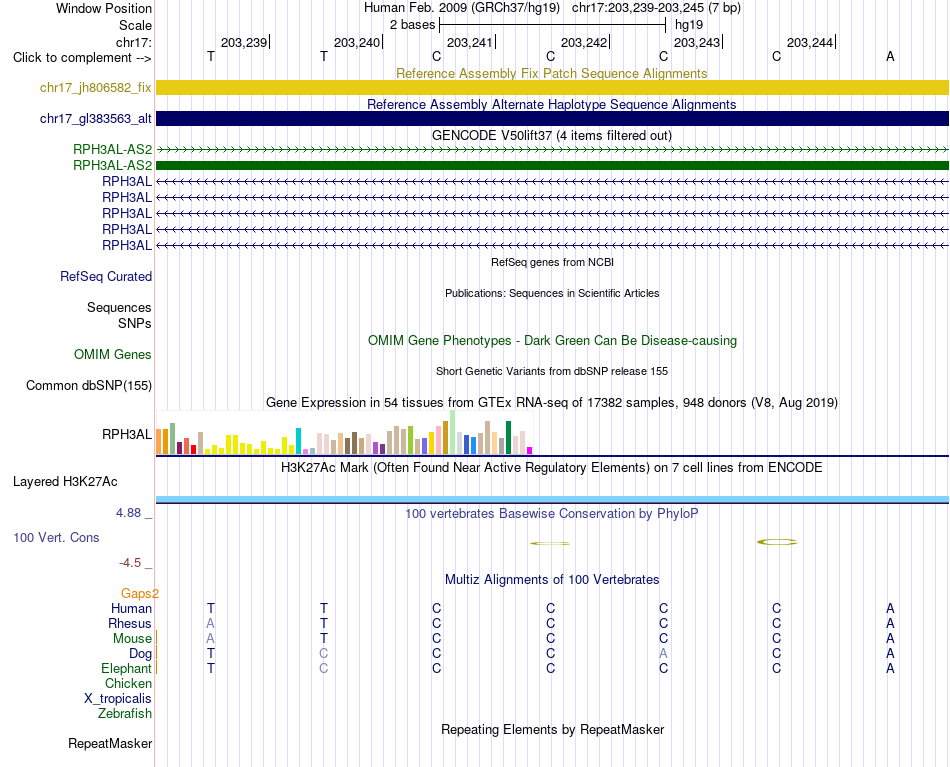
Task: Click the Mouse species label
Action: click(132, 639)
